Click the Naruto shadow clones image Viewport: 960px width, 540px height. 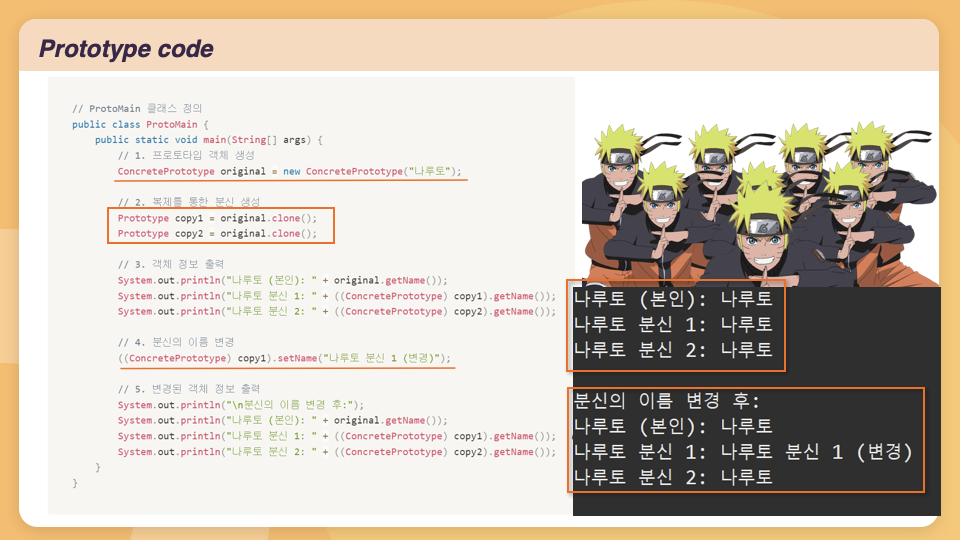(759, 203)
